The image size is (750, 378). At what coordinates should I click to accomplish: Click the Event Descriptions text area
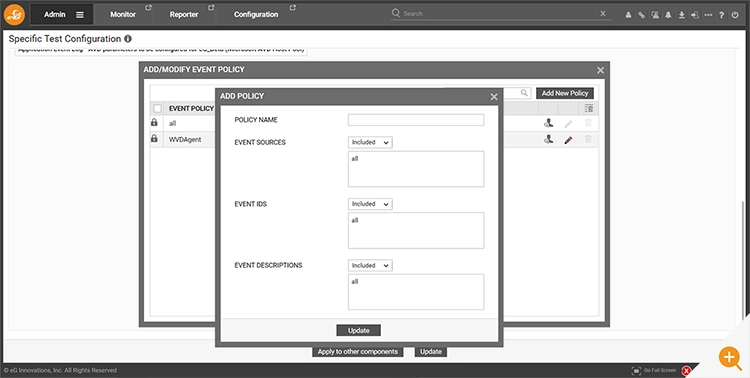(x=416, y=292)
